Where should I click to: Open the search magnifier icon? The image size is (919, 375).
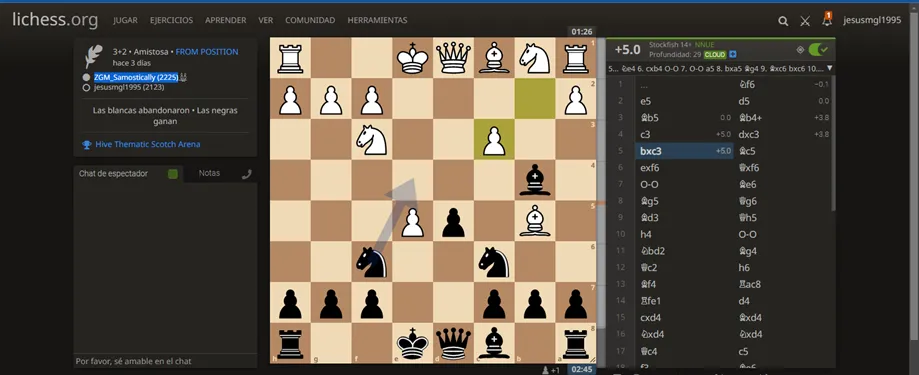pos(783,21)
